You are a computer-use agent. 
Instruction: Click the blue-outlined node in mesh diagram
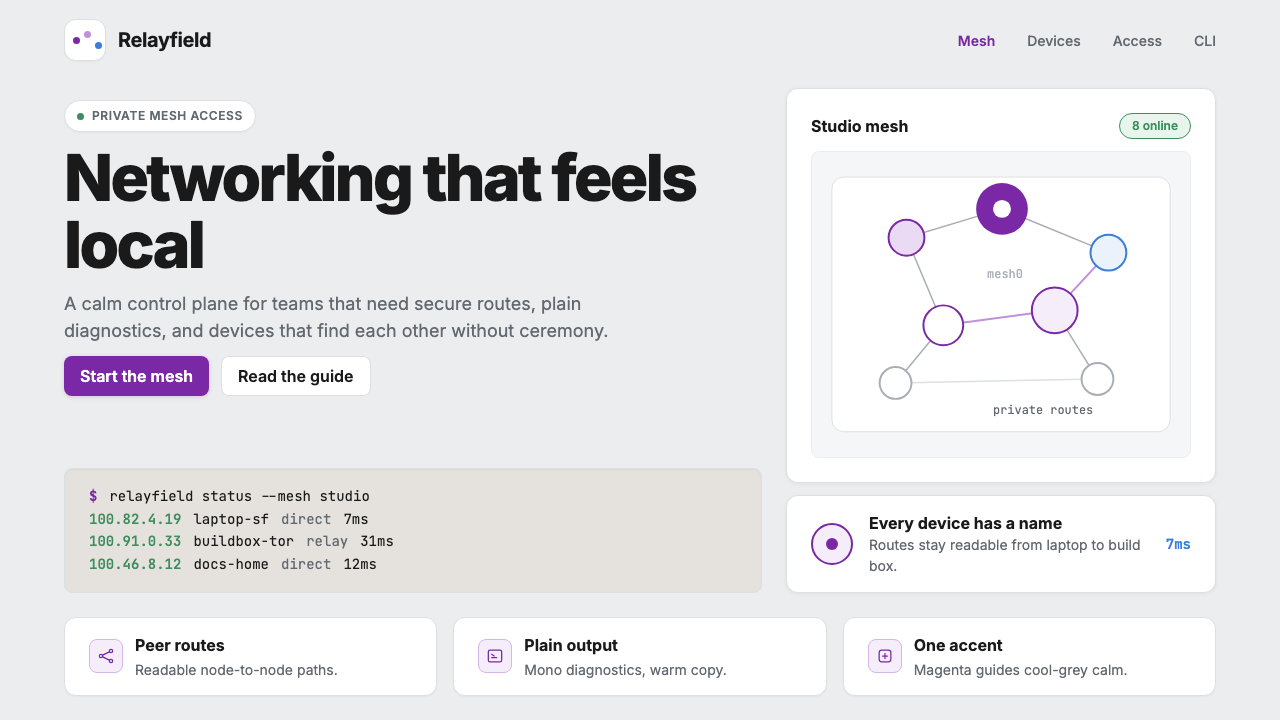pos(1108,253)
